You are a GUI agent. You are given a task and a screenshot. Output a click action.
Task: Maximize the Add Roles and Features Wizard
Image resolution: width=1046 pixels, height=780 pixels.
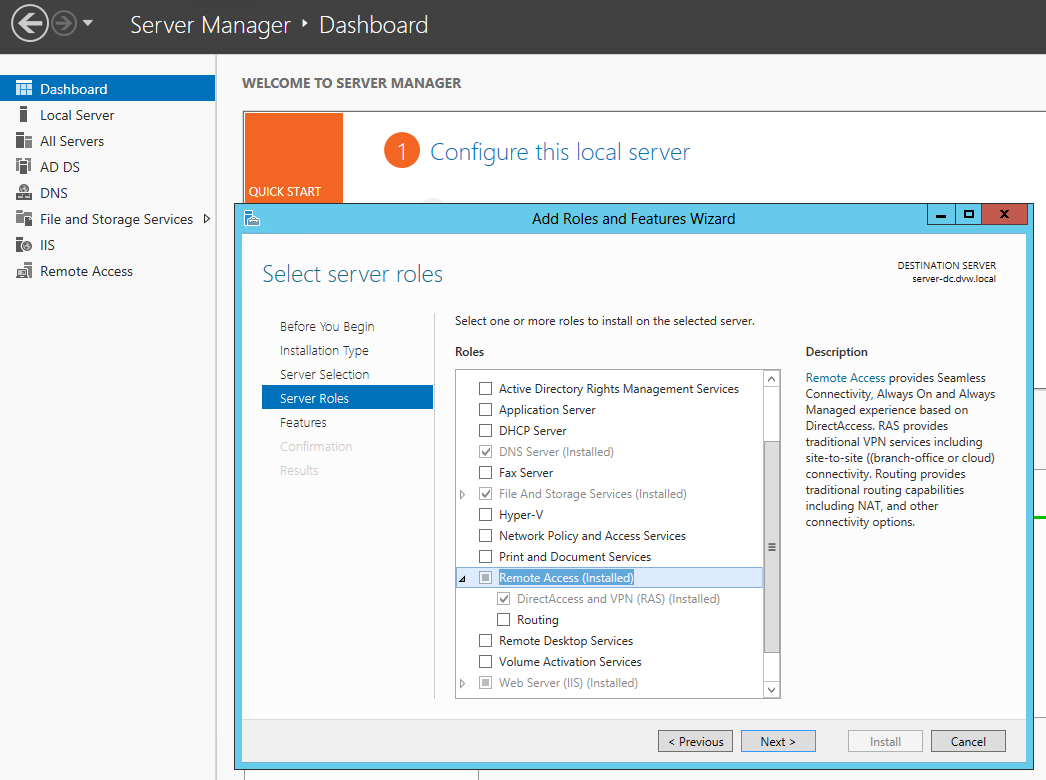(x=969, y=214)
